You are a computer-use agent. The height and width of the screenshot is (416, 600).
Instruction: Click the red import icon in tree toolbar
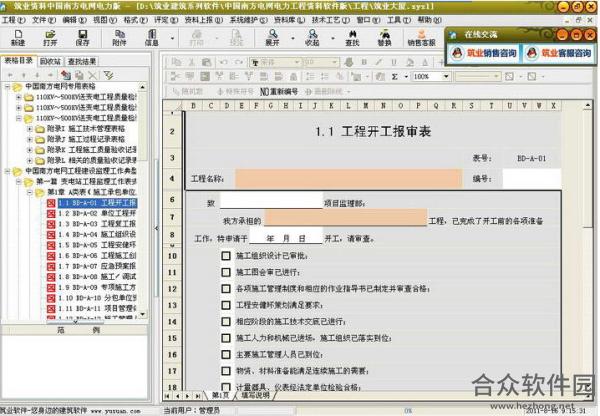click(65, 75)
